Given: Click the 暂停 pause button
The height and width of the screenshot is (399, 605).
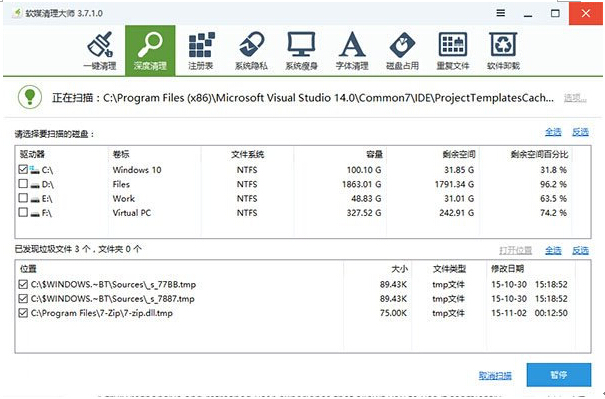Looking at the screenshot, I should pos(559,375).
